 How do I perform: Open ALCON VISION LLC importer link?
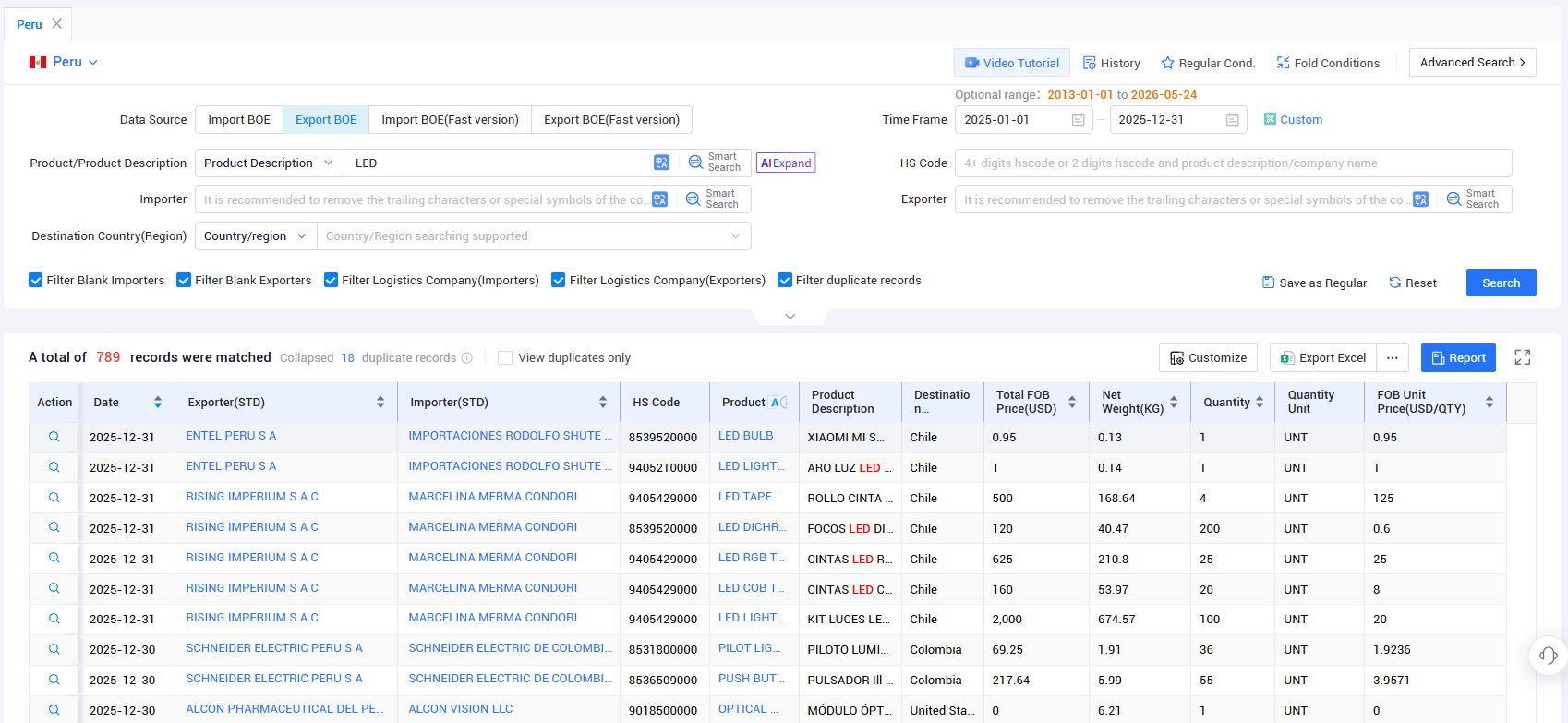[x=461, y=709]
